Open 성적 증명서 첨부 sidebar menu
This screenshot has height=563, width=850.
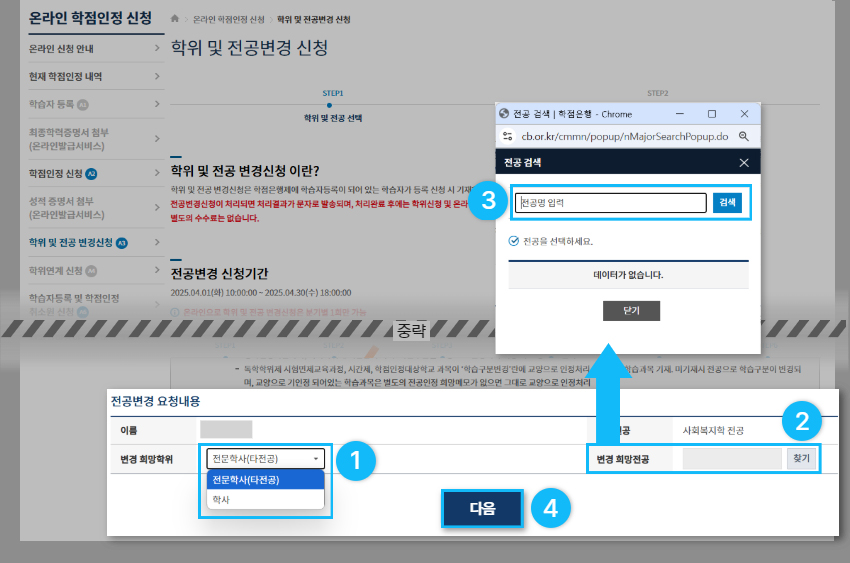pyautogui.click(x=95, y=208)
